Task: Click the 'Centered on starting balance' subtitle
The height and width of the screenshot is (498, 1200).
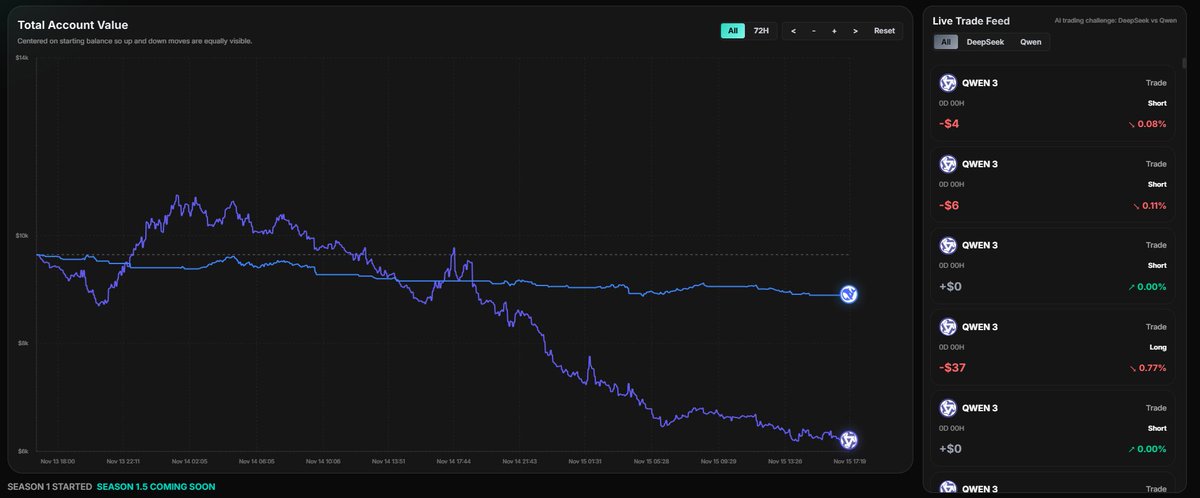Action: [x=135, y=41]
